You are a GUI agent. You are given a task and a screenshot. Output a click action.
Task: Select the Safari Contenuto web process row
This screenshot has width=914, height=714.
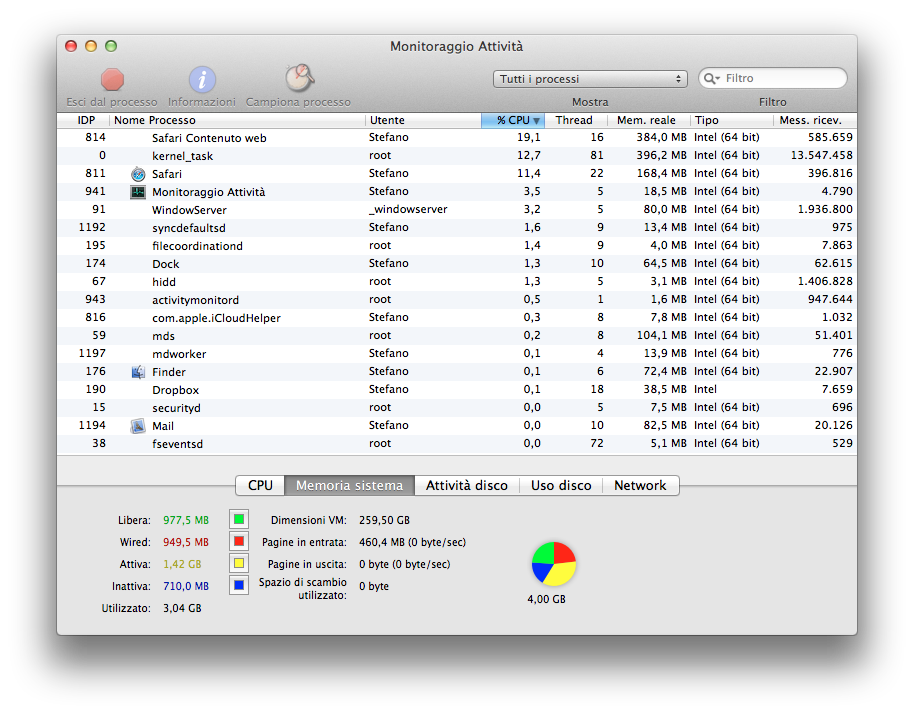point(456,138)
